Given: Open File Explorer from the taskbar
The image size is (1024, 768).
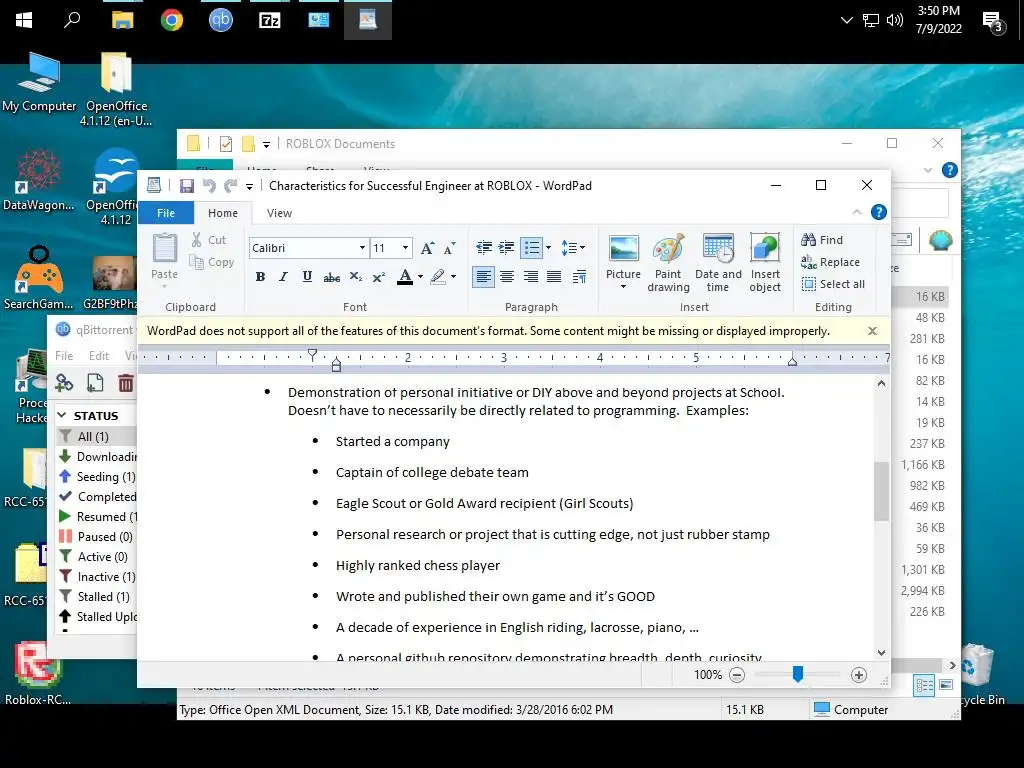Looking at the screenshot, I should pos(123,20).
